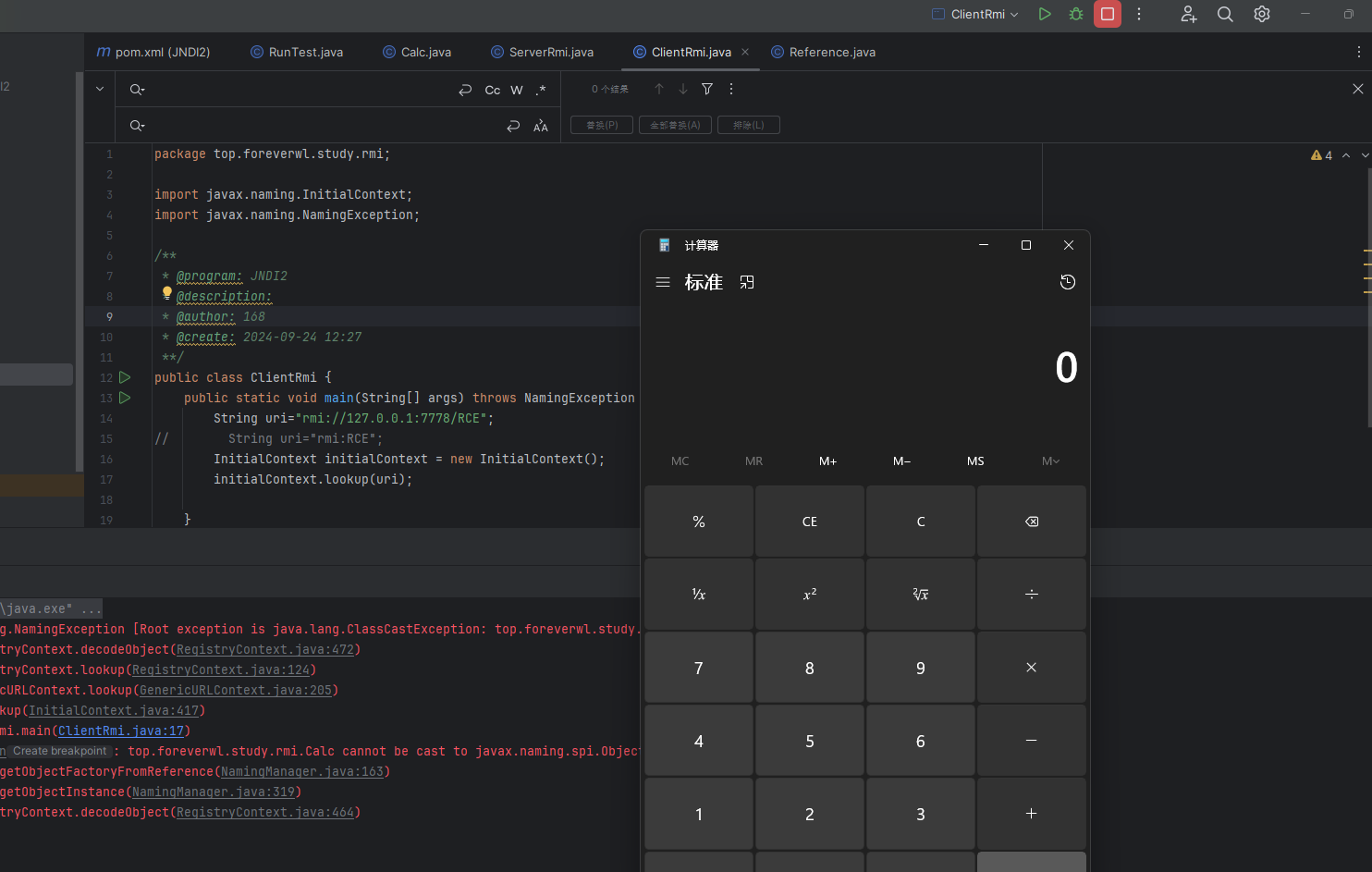
Task: Switch to the pom.xml (JNDI2) tab
Action: pyautogui.click(x=153, y=52)
